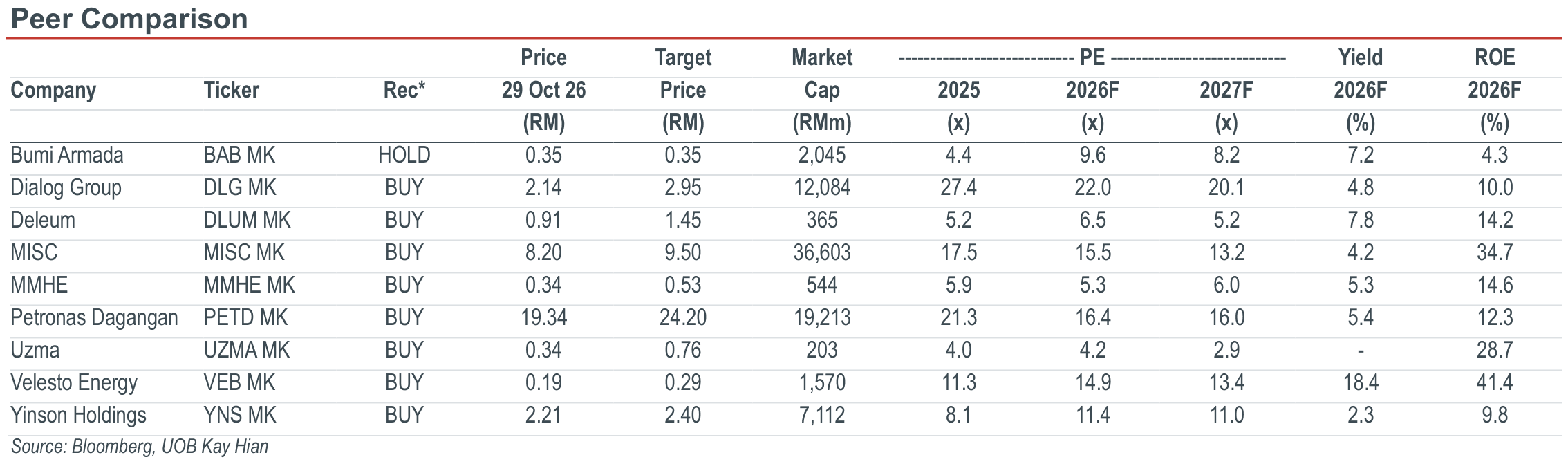Click Uzma's ROE value 28.7
Screen dimensions: 1568x464
1495,350
